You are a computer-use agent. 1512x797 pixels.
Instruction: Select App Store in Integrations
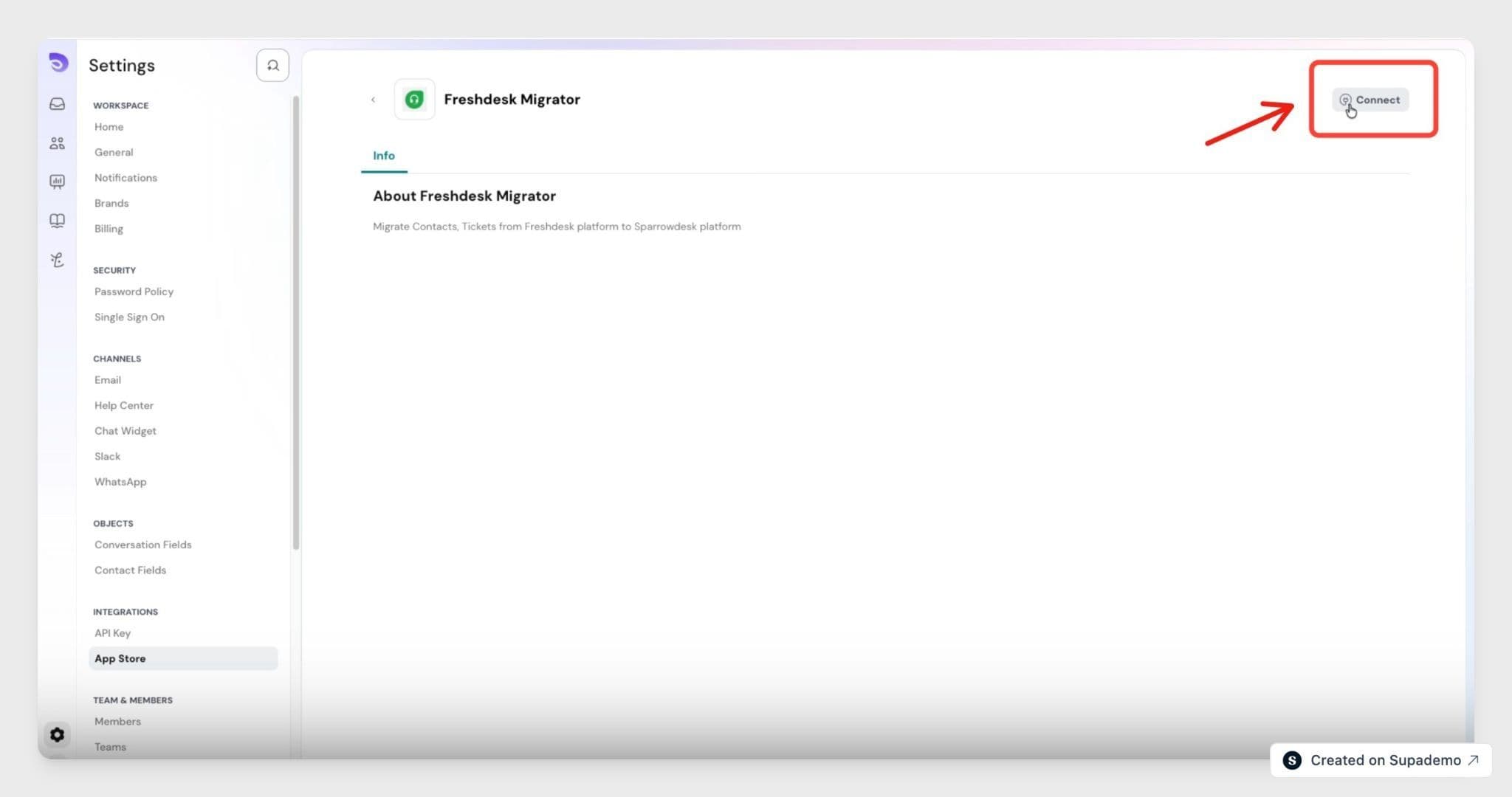(183, 658)
